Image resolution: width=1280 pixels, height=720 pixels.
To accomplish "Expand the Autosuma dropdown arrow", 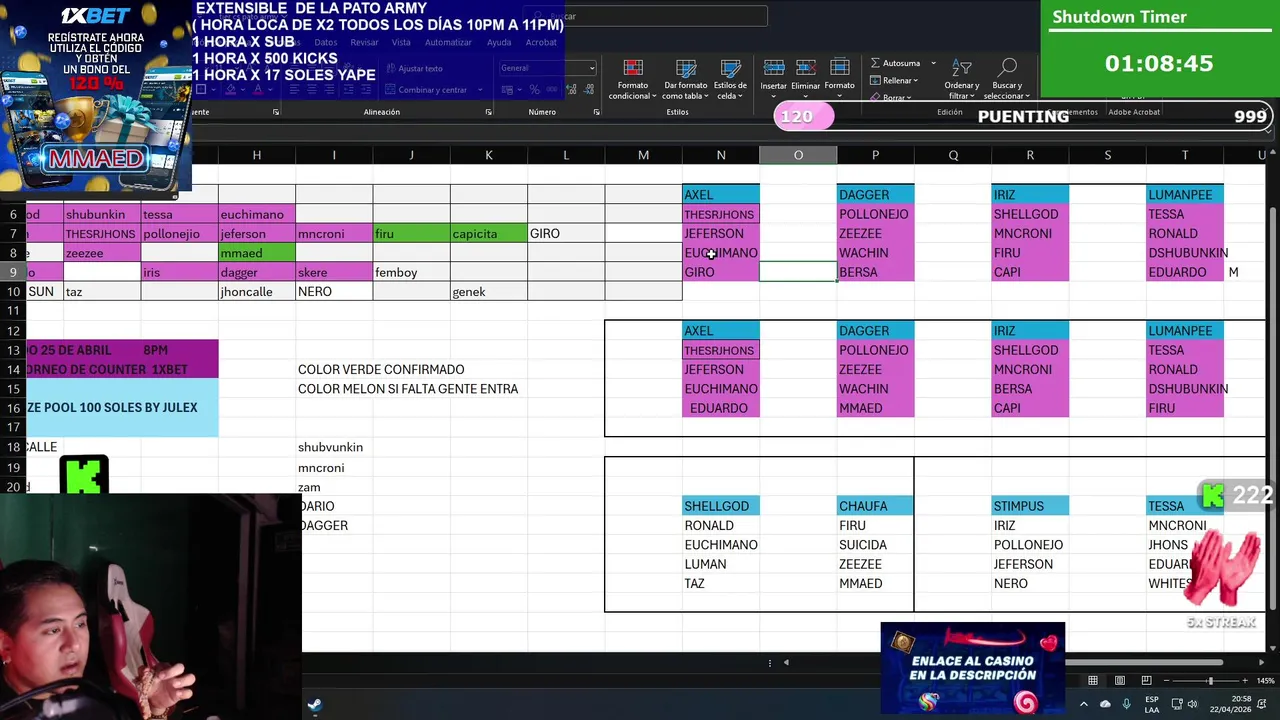I will click(933, 63).
